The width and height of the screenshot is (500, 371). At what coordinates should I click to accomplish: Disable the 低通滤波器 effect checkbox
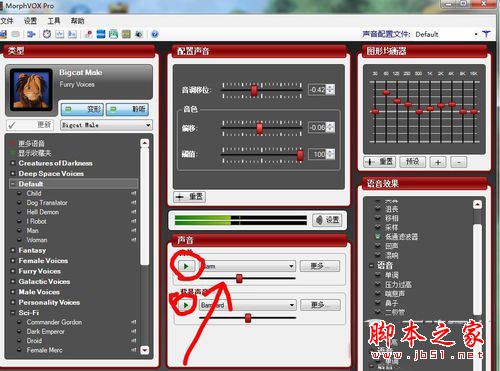click(x=378, y=237)
